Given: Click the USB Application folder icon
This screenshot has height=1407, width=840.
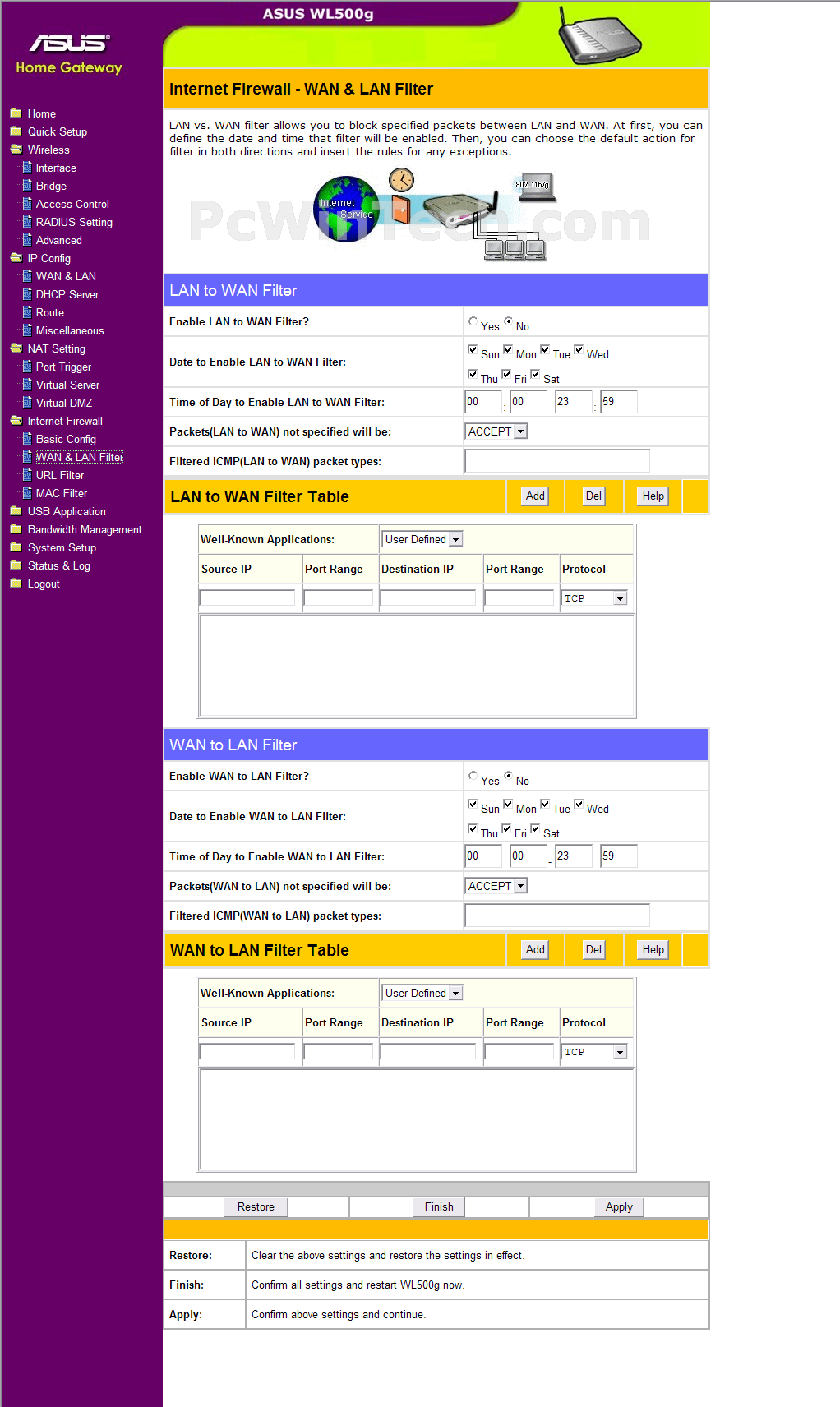Looking at the screenshot, I should coord(16,511).
